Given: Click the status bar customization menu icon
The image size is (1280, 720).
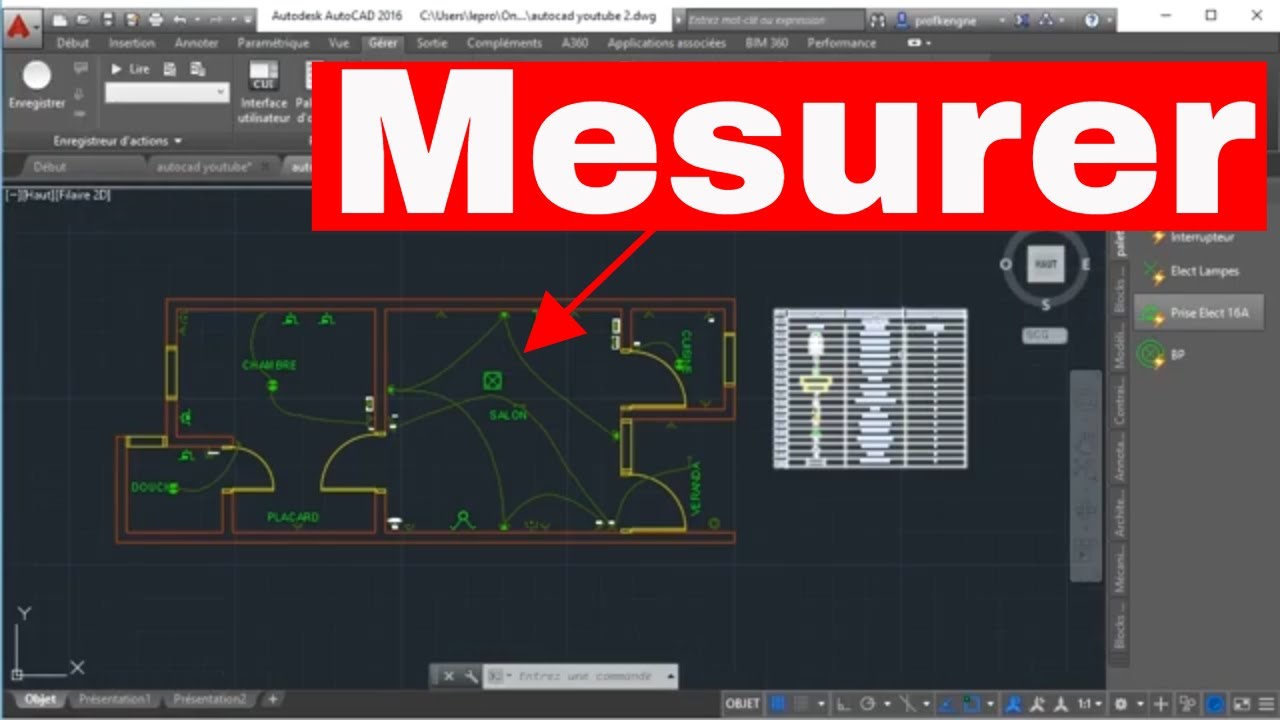Looking at the screenshot, I should [1265, 704].
